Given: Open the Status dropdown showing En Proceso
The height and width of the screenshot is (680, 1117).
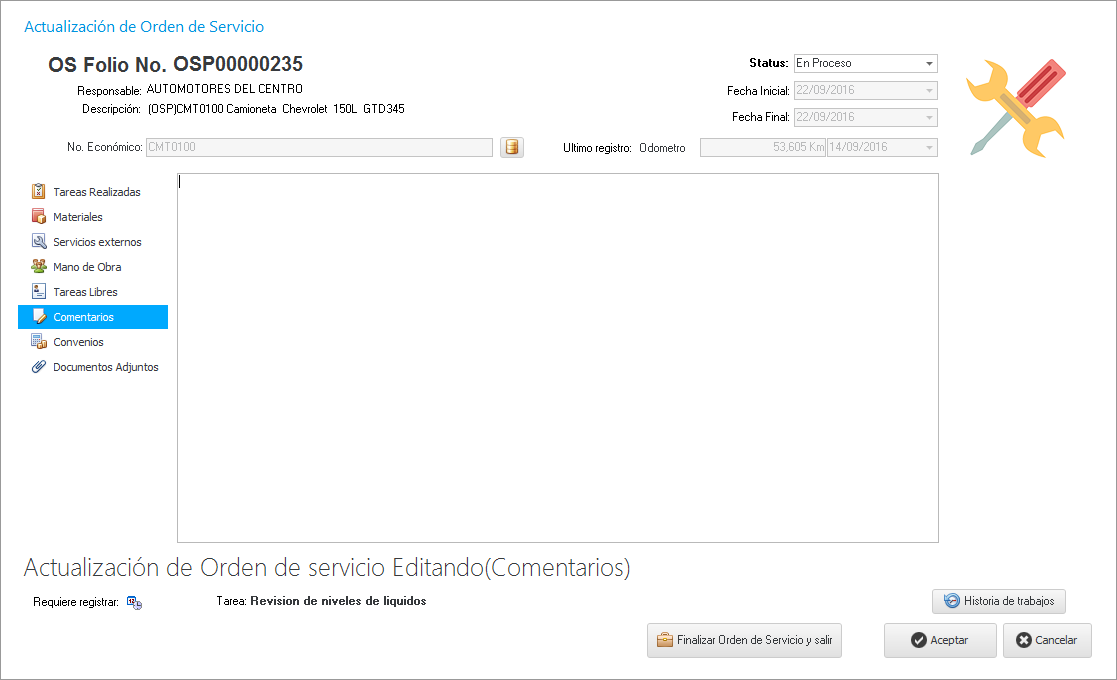Looking at the screenshot, I should click(929, 63).
